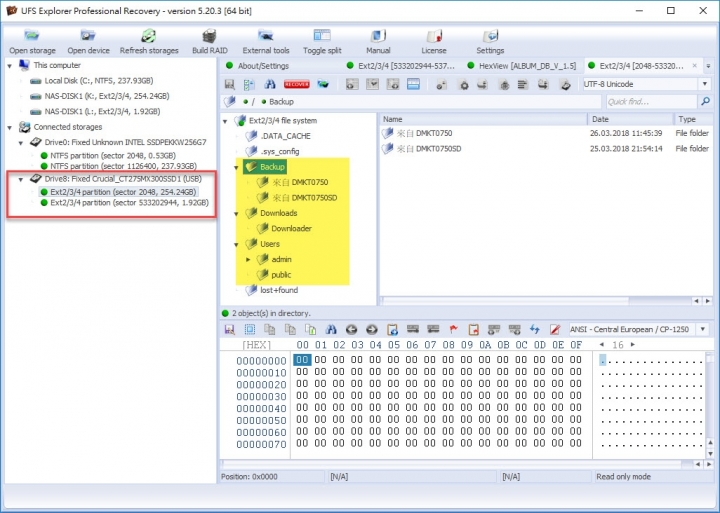
Task: Open the ANSI Central European CP-1250 dropdown
Action: [703, 329]
